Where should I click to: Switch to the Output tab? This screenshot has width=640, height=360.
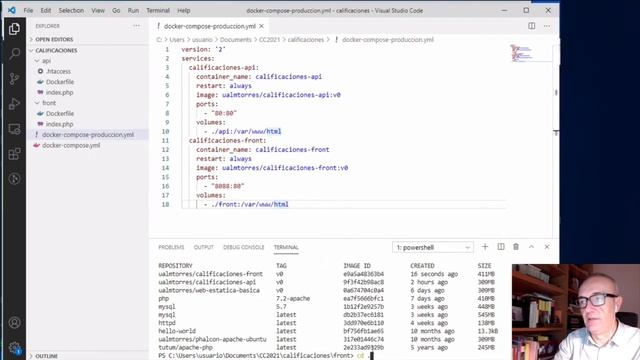[x=204, y=247]
